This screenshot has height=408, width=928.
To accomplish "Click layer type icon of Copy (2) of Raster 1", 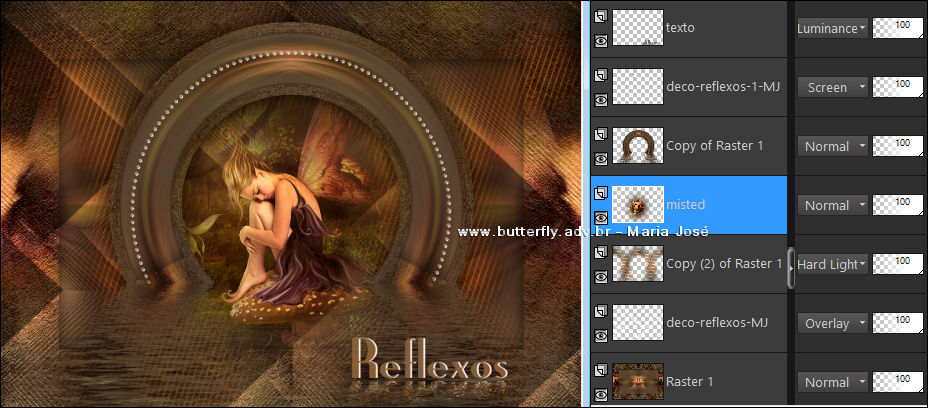I will pos(601,252).
